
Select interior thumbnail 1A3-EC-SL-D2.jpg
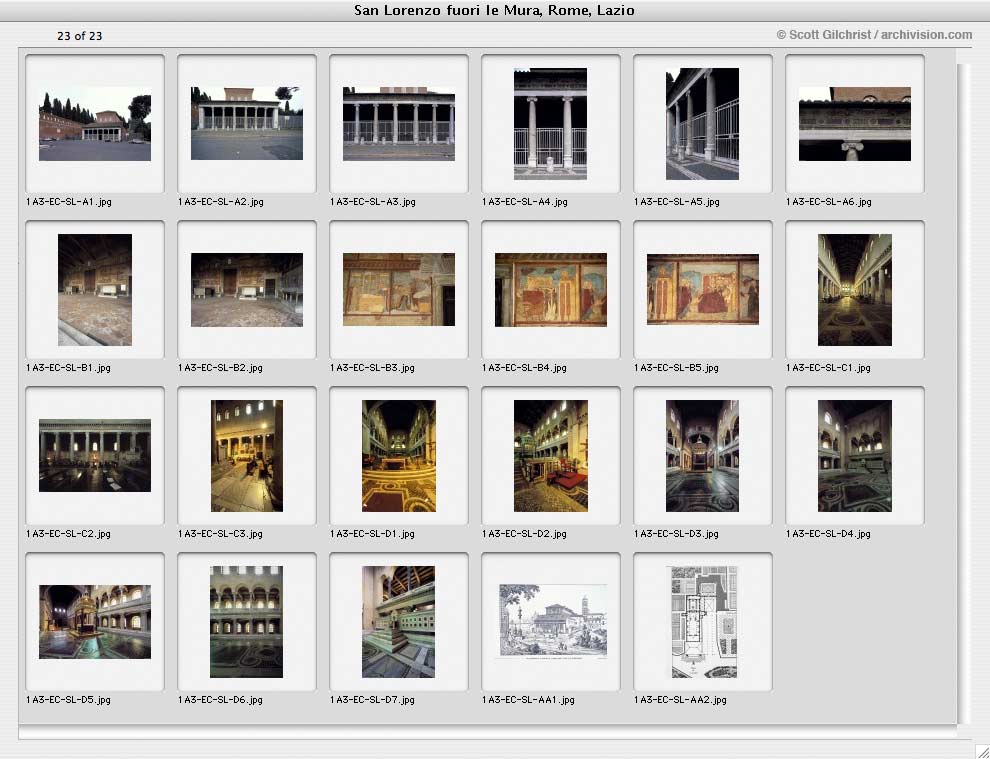pyautogui.click(x=551, y=456)
